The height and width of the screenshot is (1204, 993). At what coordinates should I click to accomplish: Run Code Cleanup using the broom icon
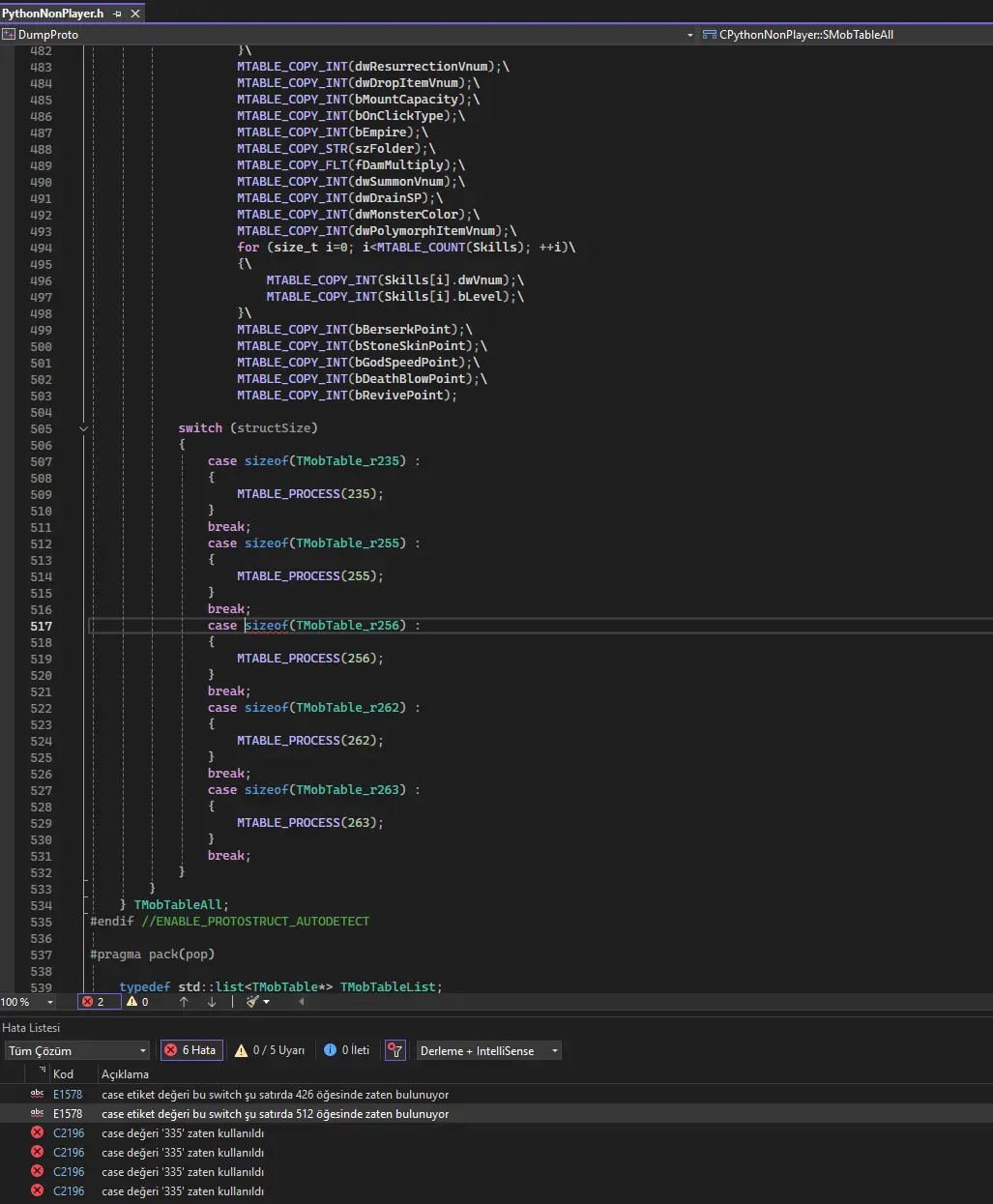pos(254,1001)
